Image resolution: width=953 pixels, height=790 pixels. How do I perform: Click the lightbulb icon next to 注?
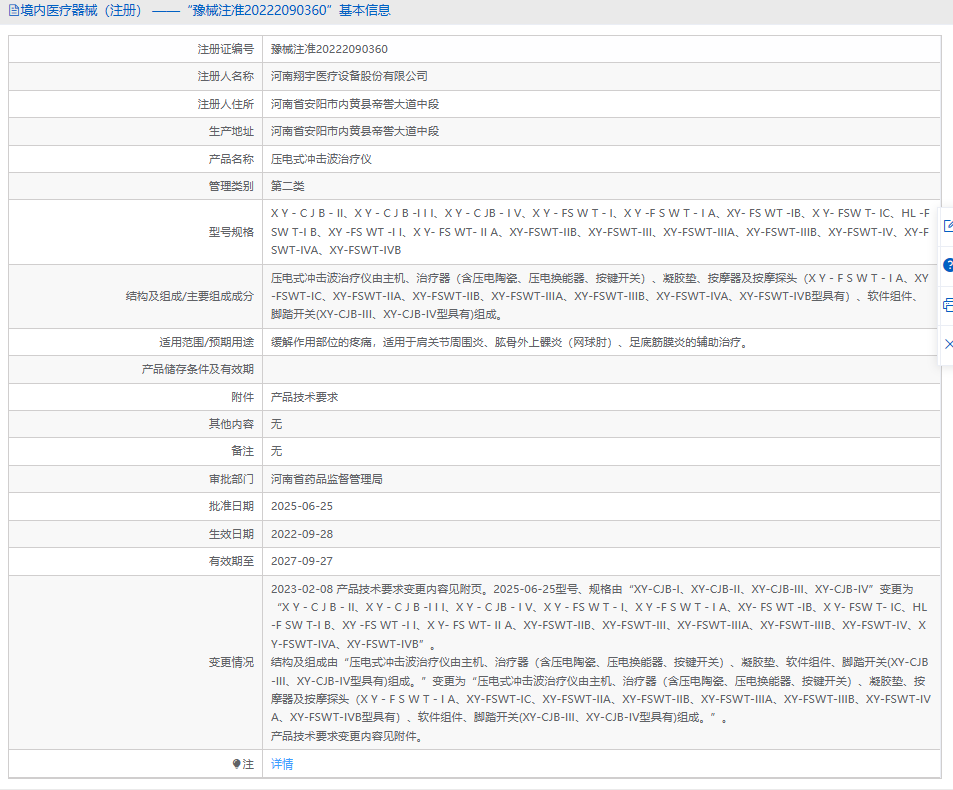(x=236, y=764)
